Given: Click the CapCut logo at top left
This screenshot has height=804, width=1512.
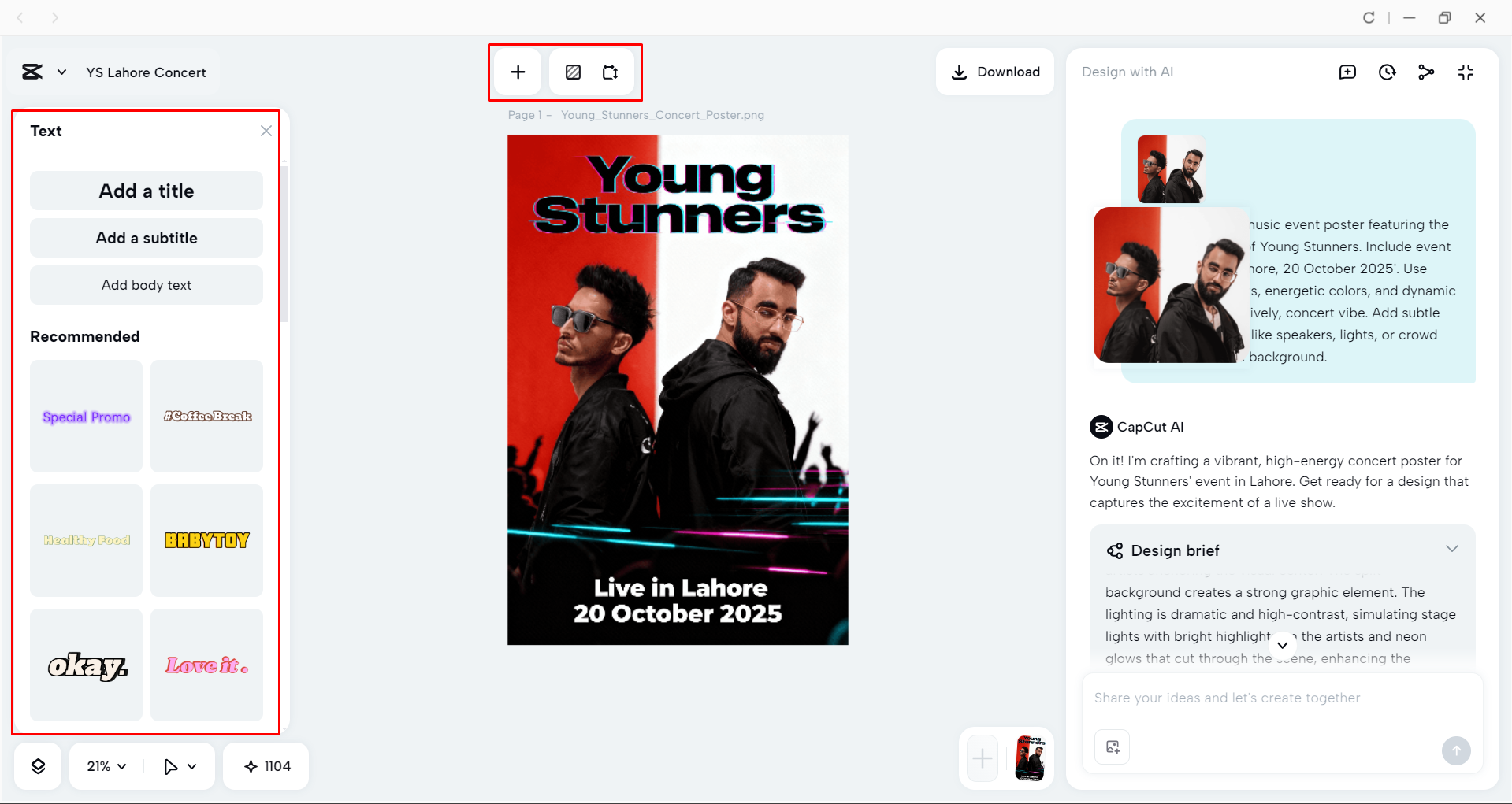Looking at the screenshot, I should (x=32, y=72).
